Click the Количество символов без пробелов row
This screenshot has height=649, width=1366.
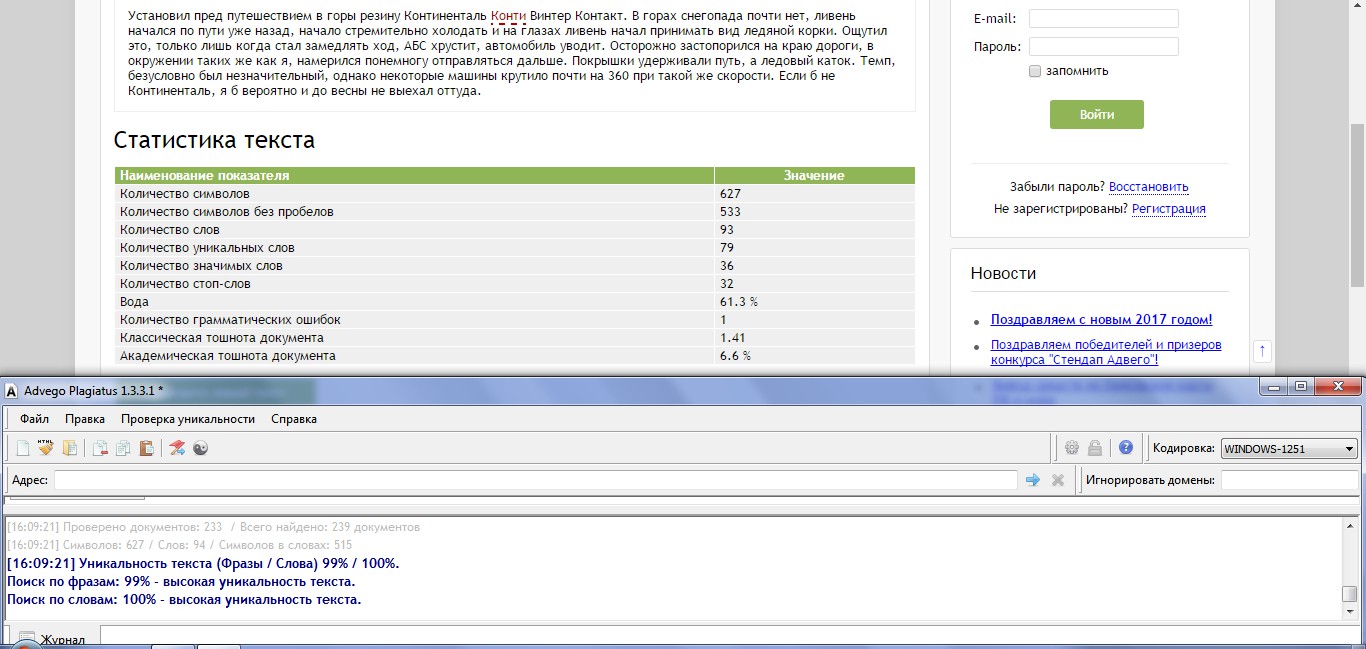coord(515,212)
